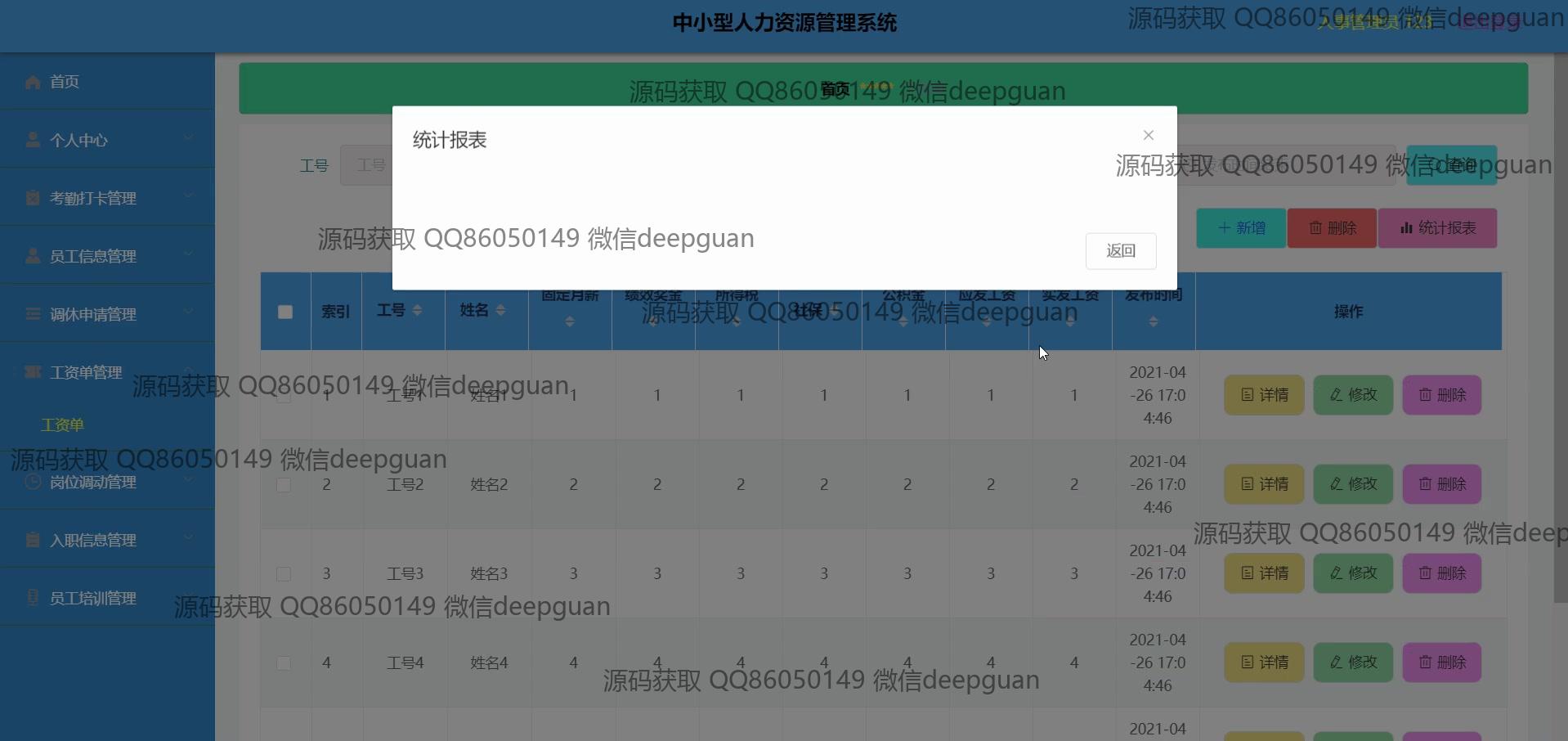Open the 工资单管理 menu section
1568x741 pixels.
86,373
